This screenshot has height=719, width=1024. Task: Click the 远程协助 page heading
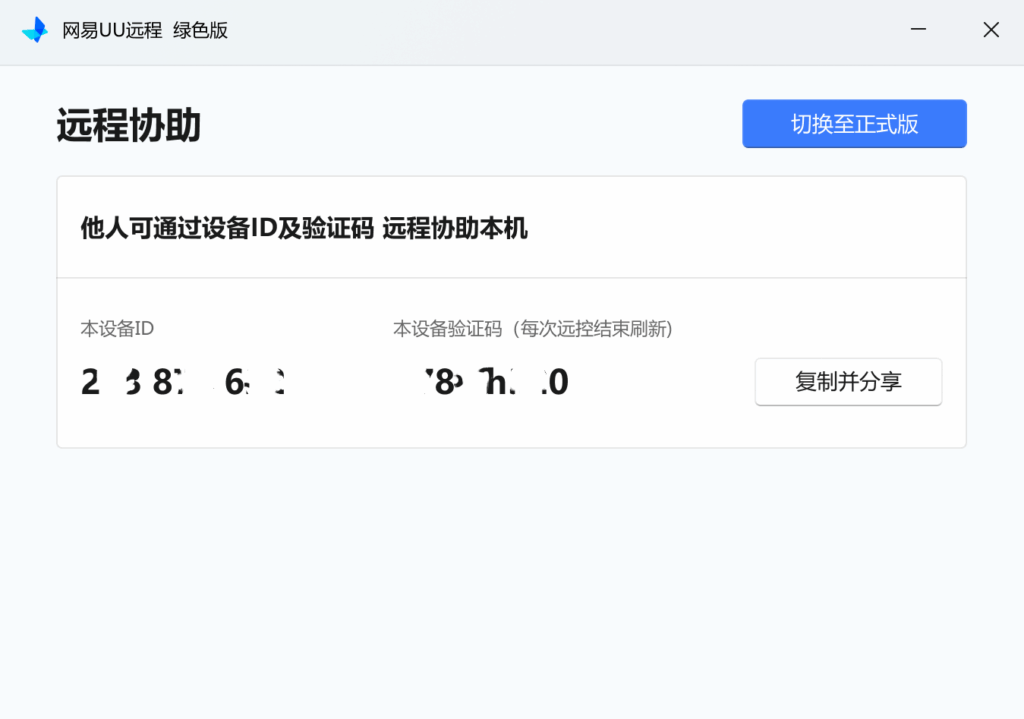129,125
